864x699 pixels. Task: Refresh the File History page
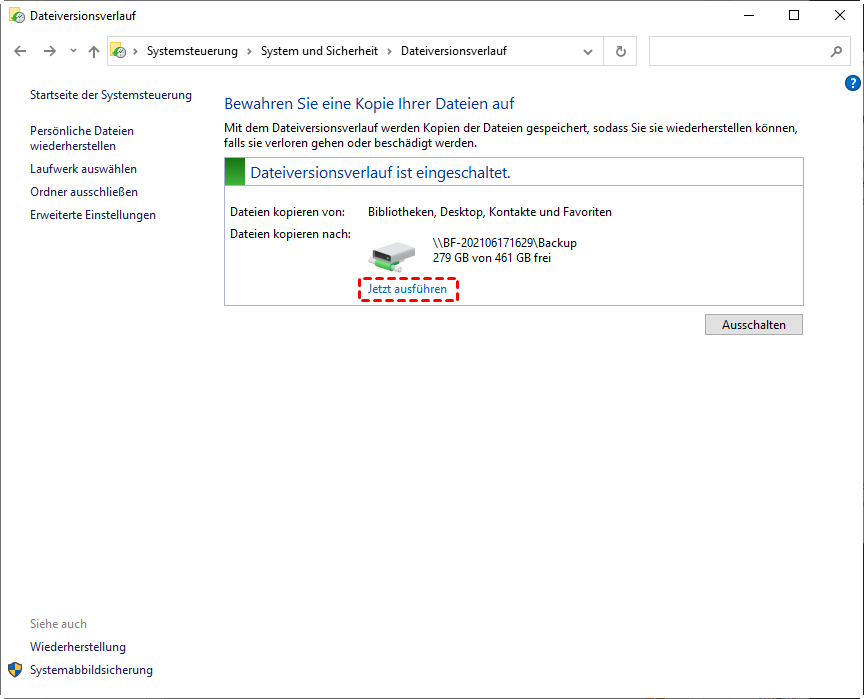click(x=620, y=51)
